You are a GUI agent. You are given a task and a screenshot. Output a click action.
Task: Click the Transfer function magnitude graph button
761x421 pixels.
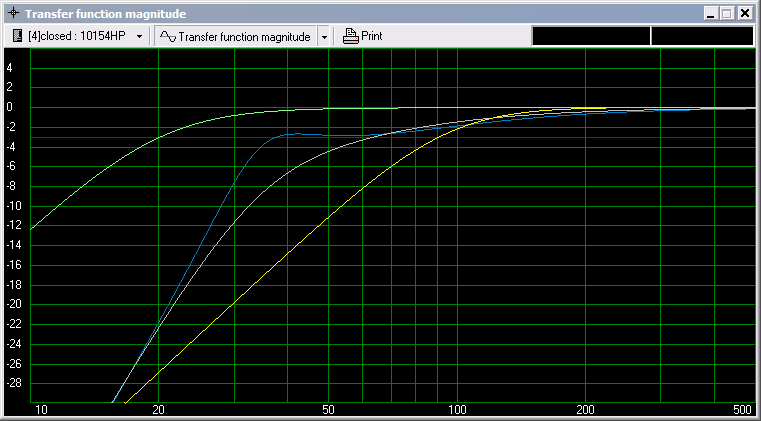point(235,36)
